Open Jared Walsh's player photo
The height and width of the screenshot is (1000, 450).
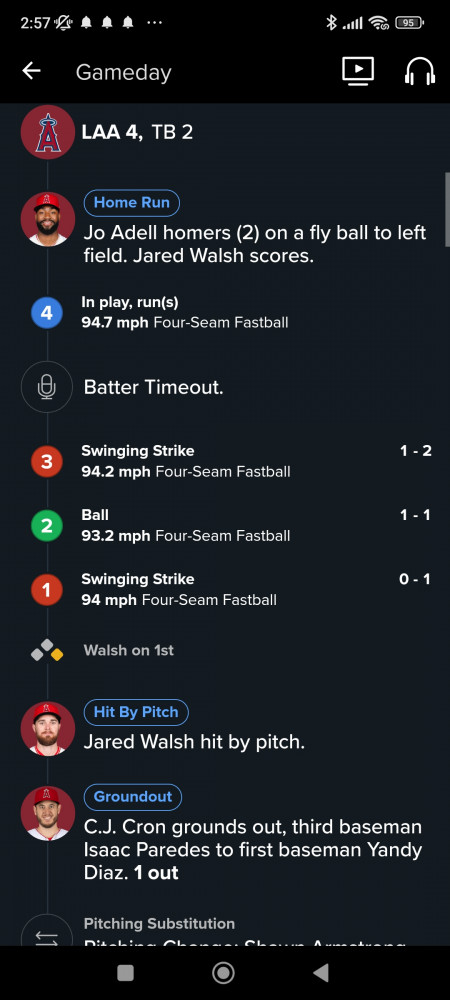click(47, 728)
